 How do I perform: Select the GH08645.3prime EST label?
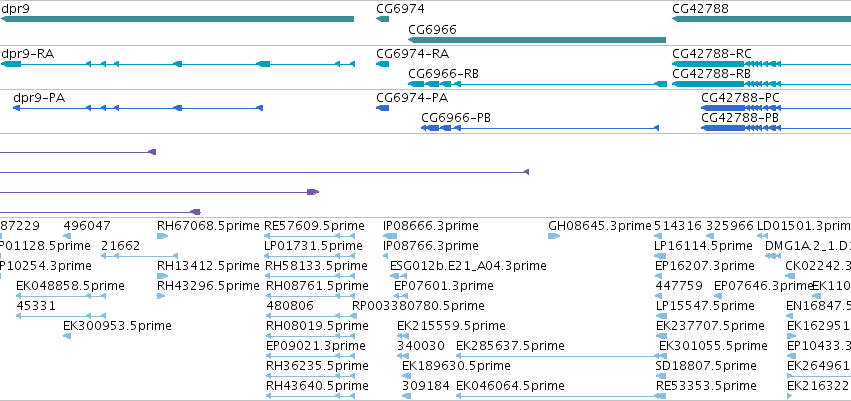point(600,226)
